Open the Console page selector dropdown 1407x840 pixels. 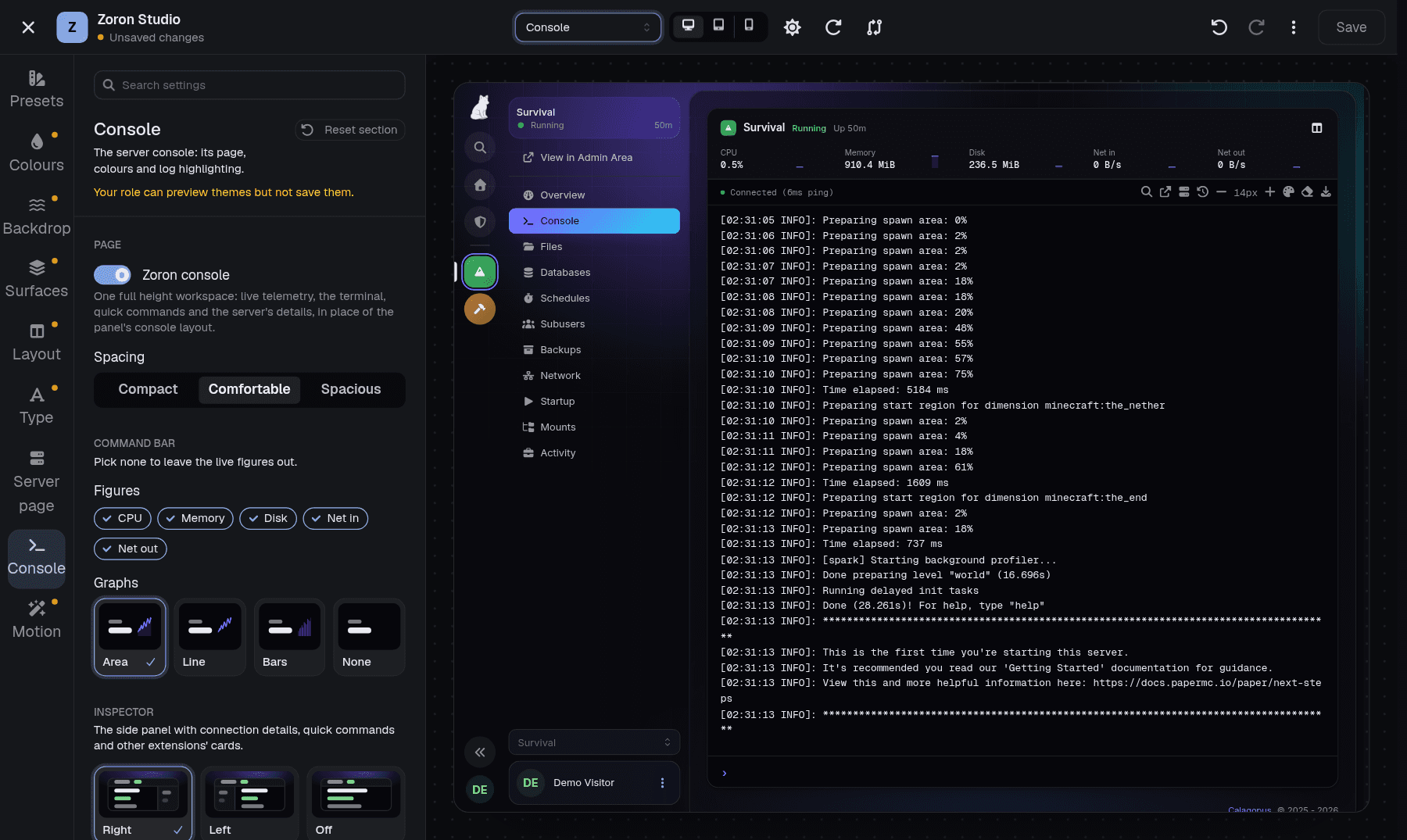tap(588, 27)
